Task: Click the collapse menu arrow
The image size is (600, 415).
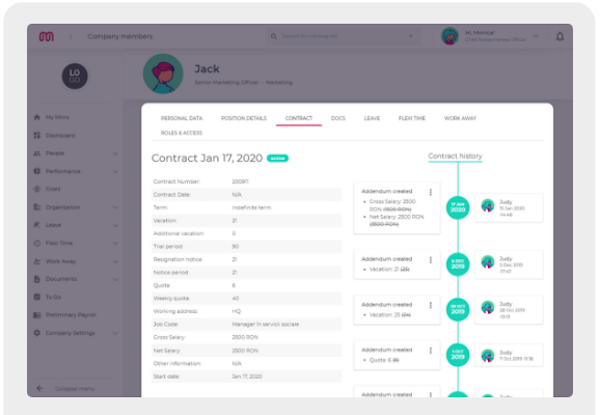Action: coord(40,388)
